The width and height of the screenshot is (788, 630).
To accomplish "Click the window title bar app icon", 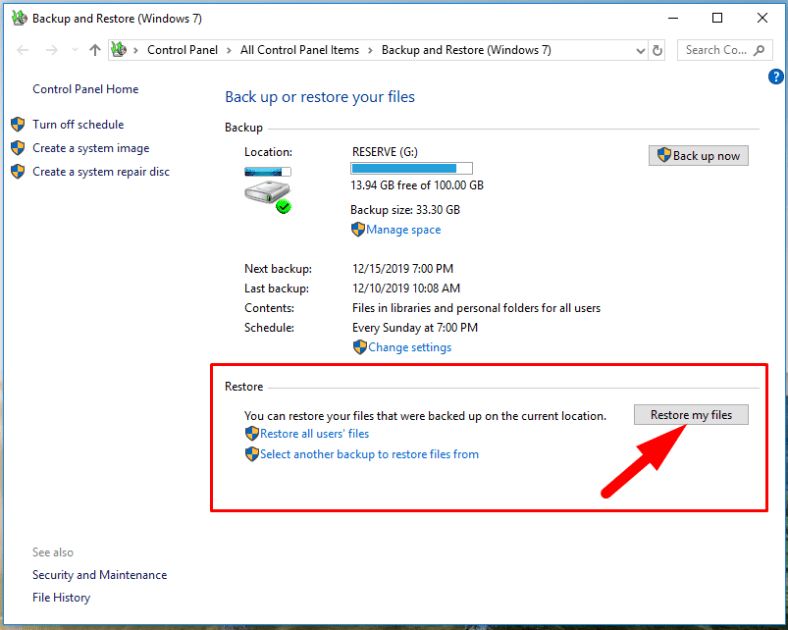I will (x=19, y=19).
